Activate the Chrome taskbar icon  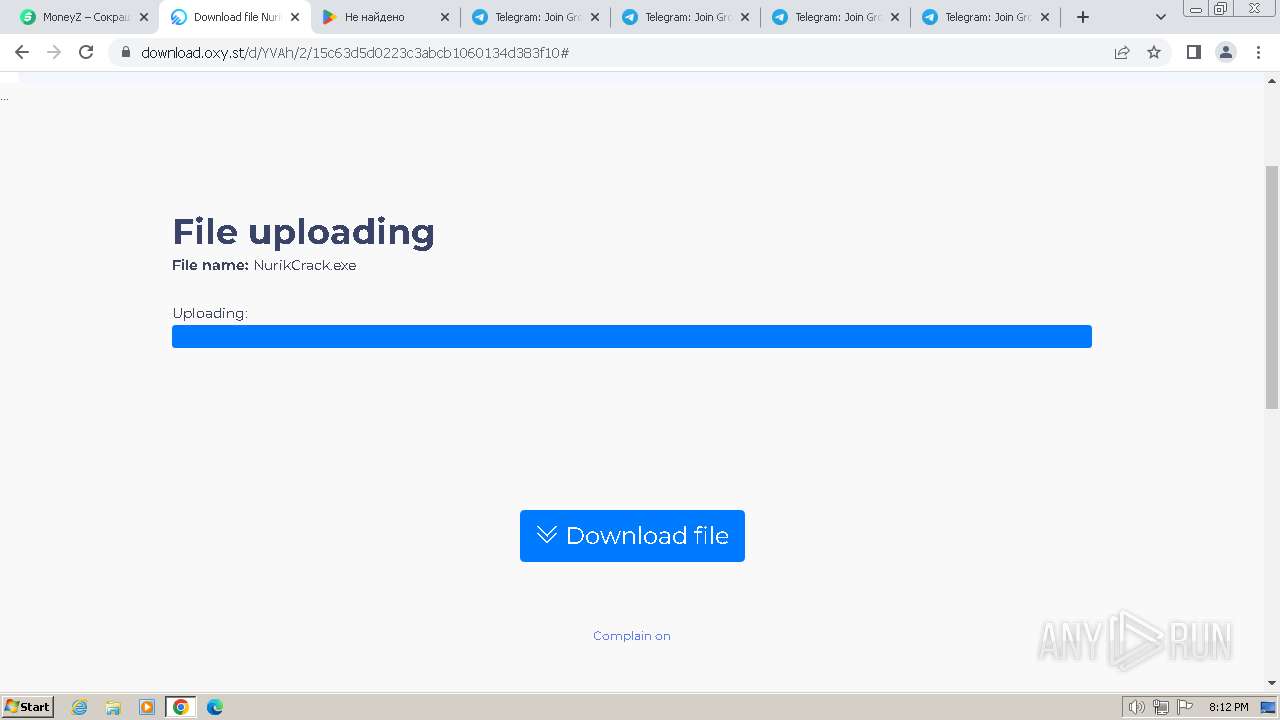[x=181, y=707]
